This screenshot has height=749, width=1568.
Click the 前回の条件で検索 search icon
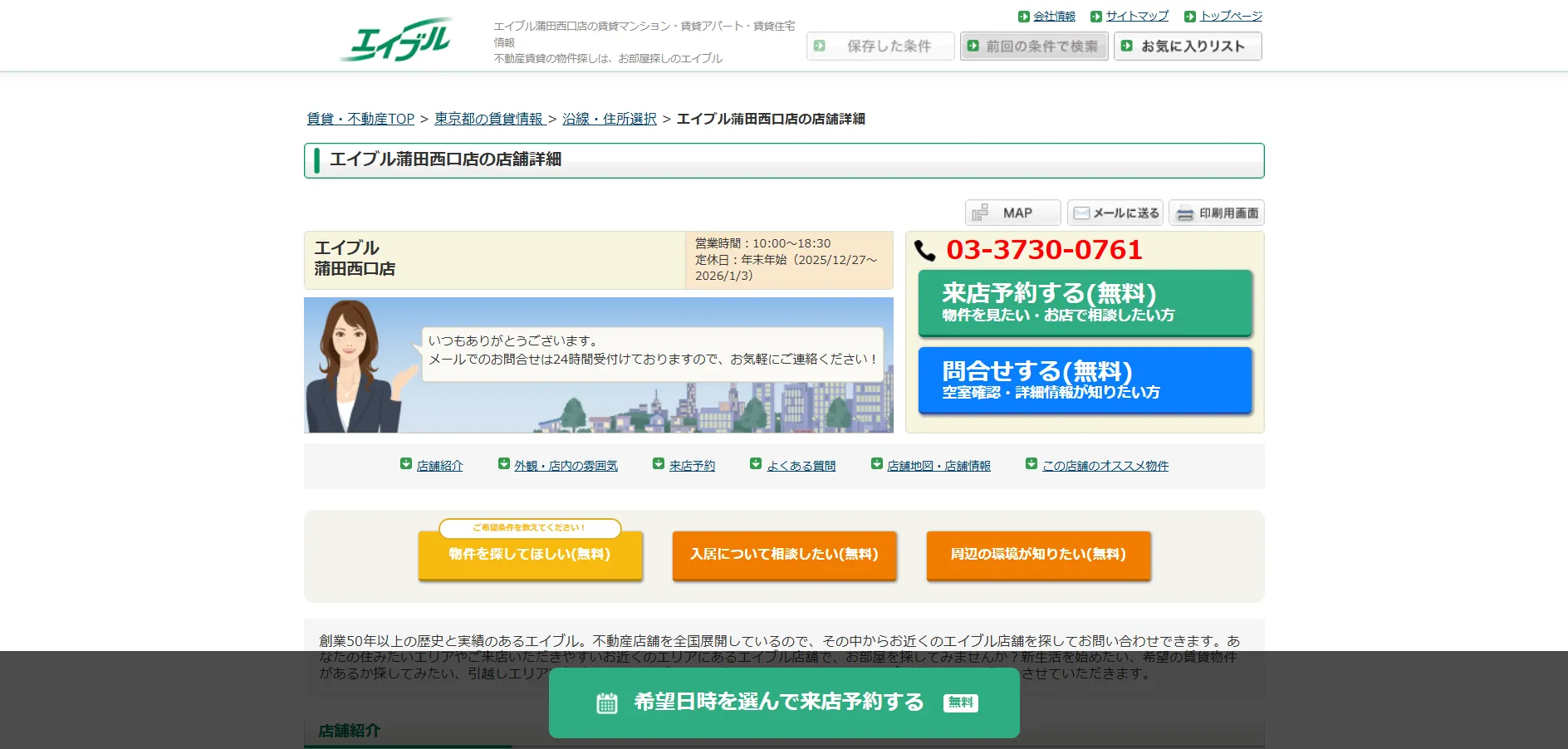pyautogui.click(x=973, y=46)
